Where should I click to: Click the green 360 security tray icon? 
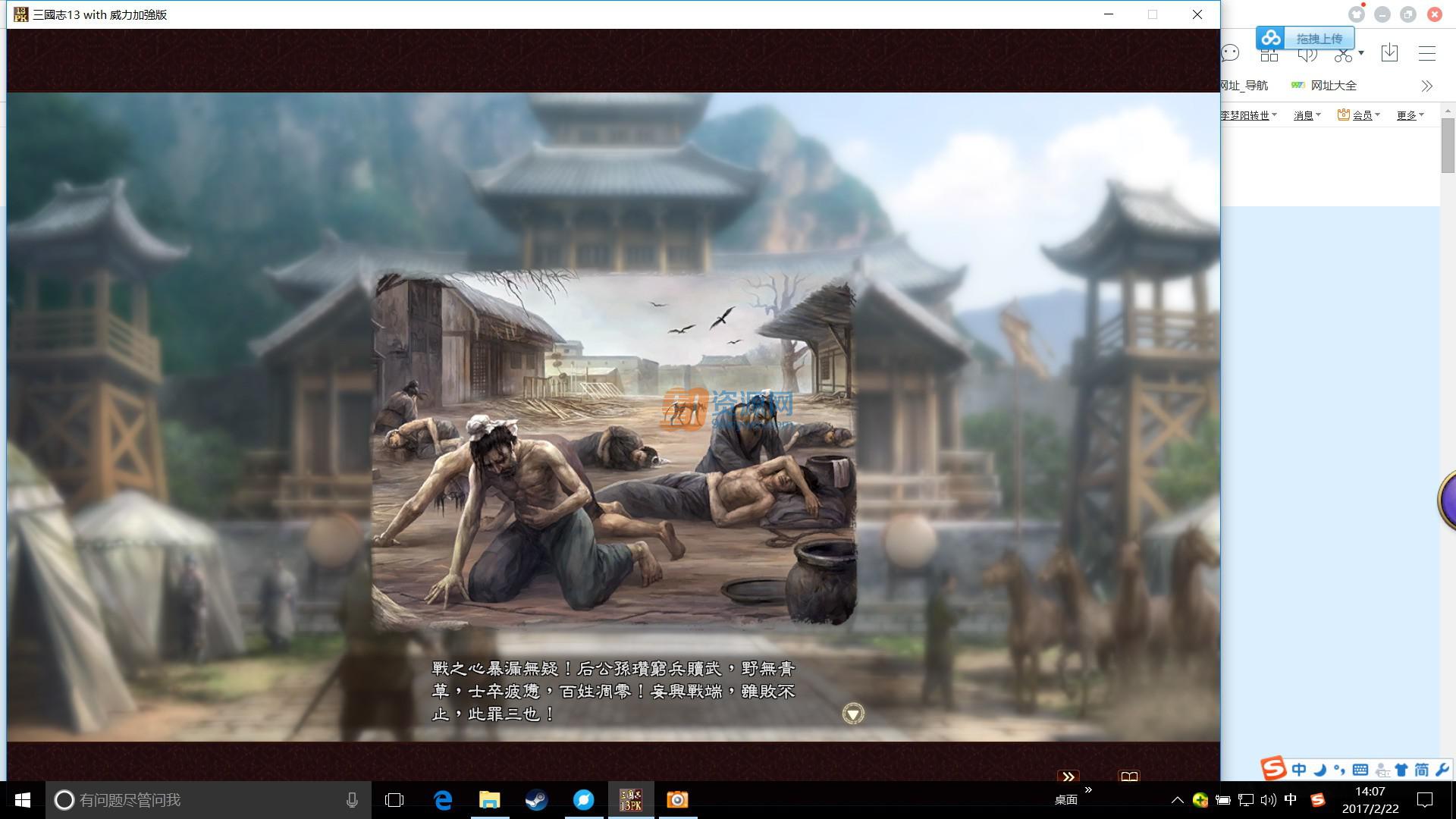[x=1200, y=800]
